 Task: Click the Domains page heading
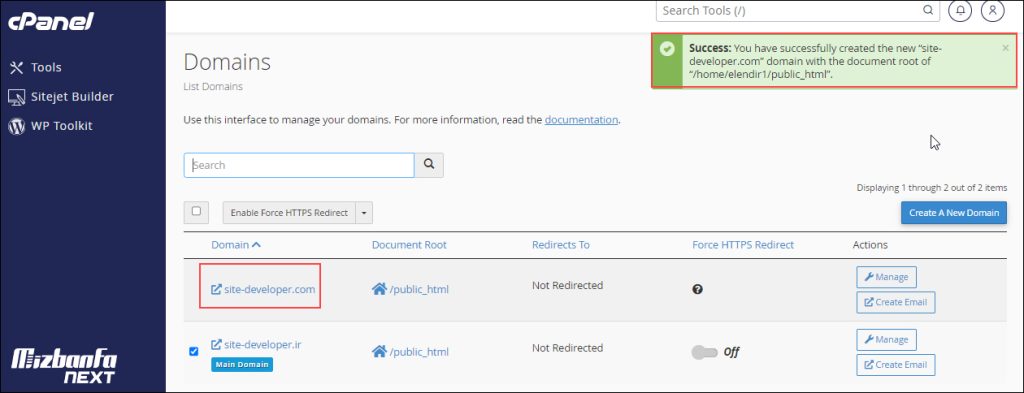coord(227,63)
